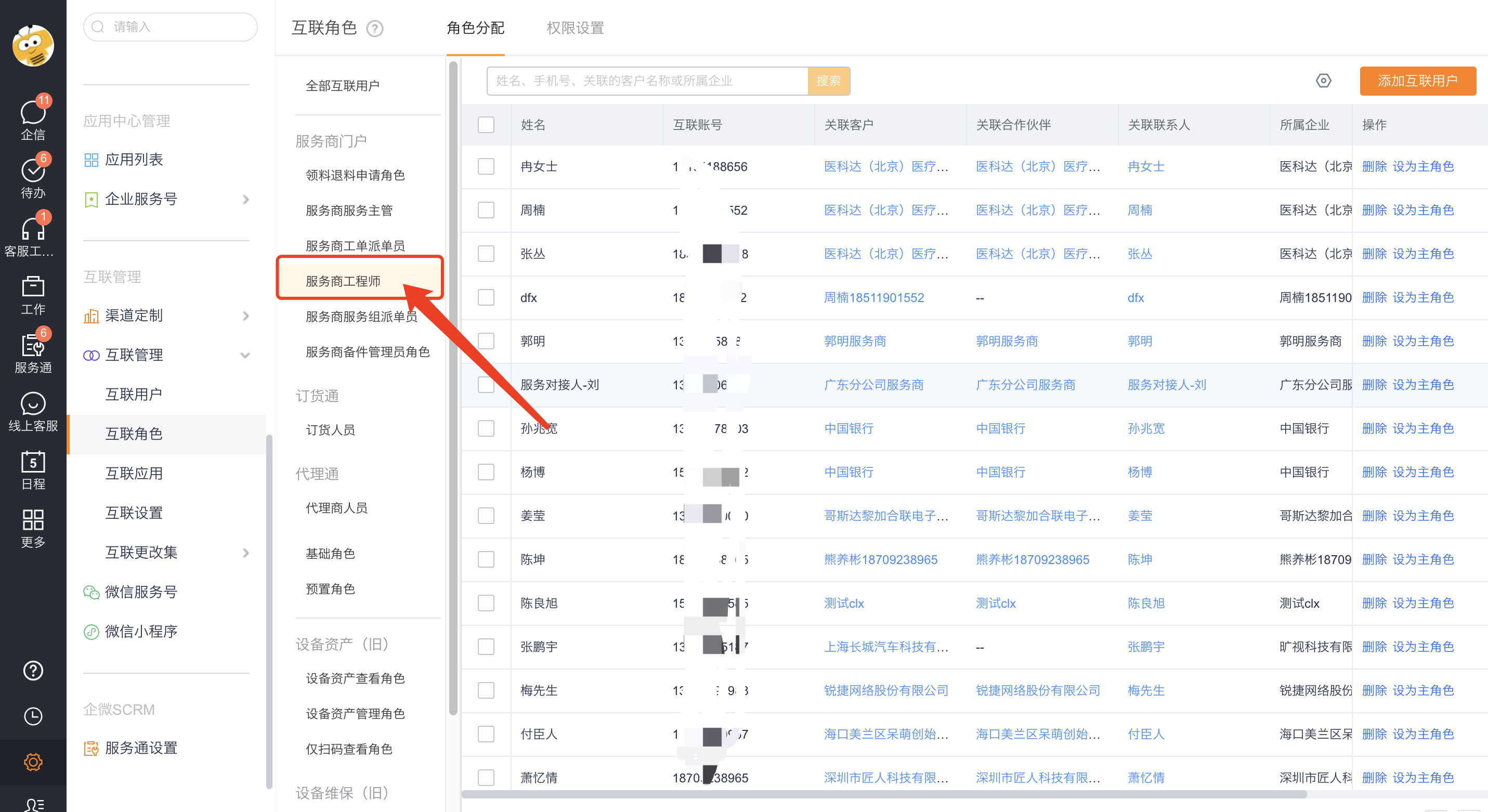Select the 服务商服务主管 role
Image resolution: width=1488 pixels, height=812 pixels.
click(349, 211)
